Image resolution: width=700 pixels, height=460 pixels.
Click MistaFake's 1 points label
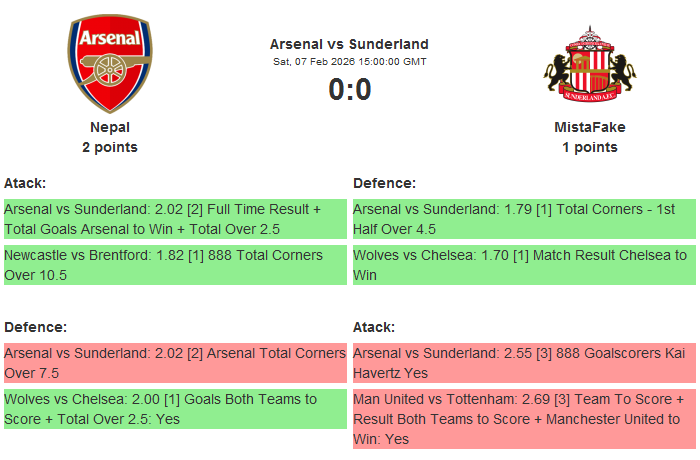tap(590, 147)
